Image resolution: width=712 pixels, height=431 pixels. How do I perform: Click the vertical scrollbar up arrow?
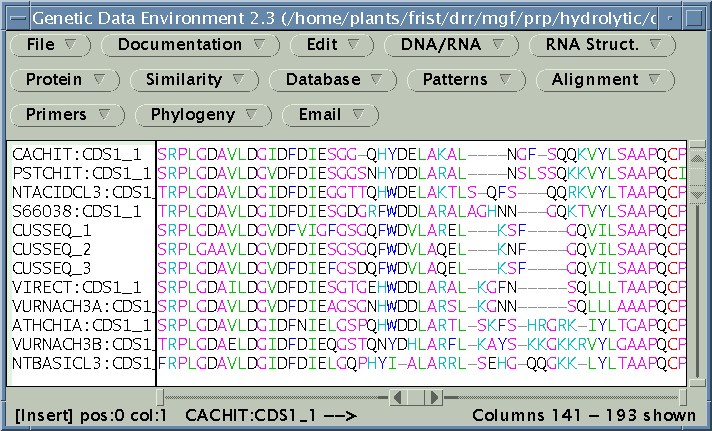tap(697, 158)
